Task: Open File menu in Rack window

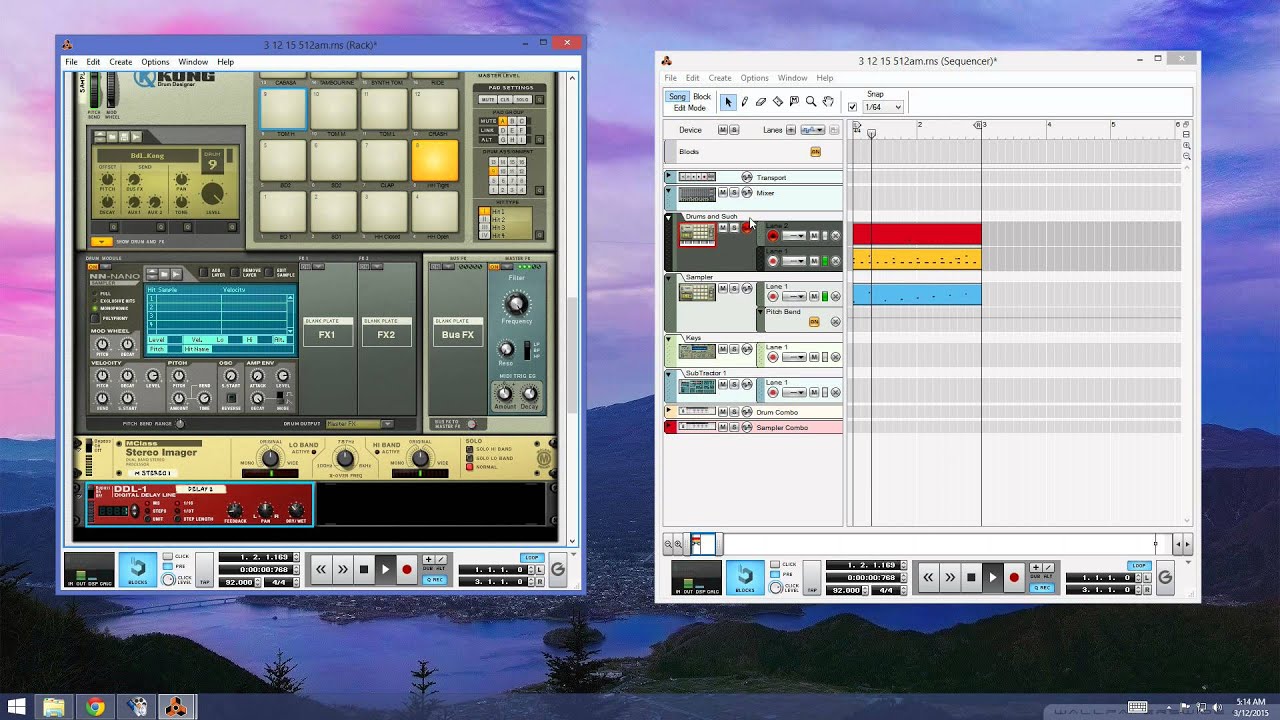Action: point(71,62)
